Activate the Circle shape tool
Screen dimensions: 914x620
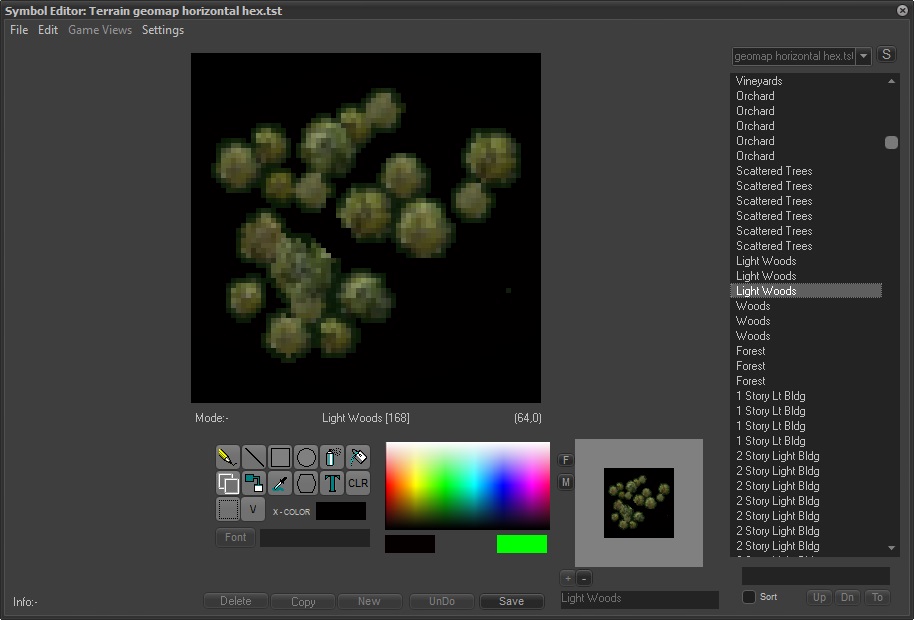306,458
